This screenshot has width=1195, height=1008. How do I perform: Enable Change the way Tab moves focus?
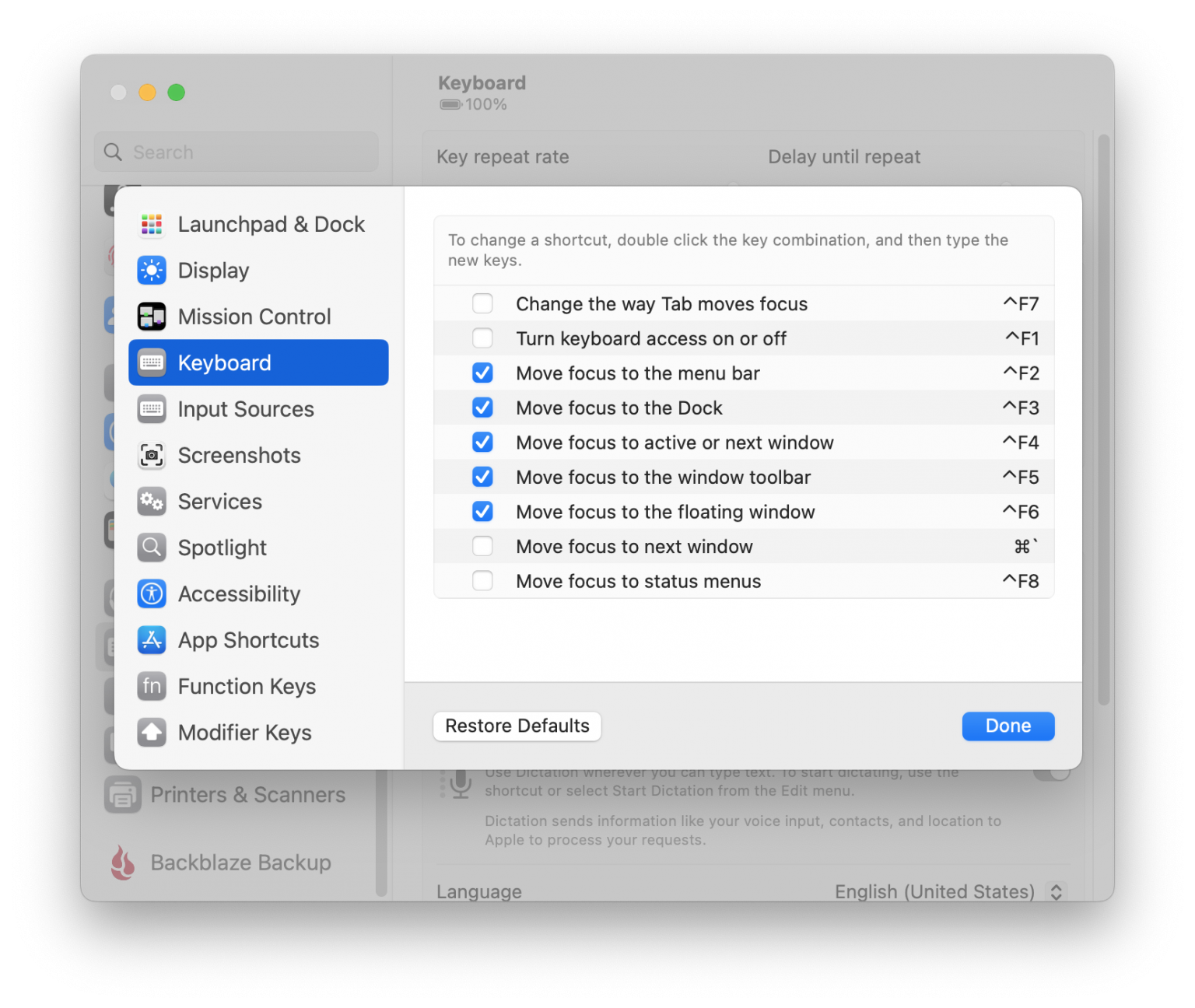[482, 303]
